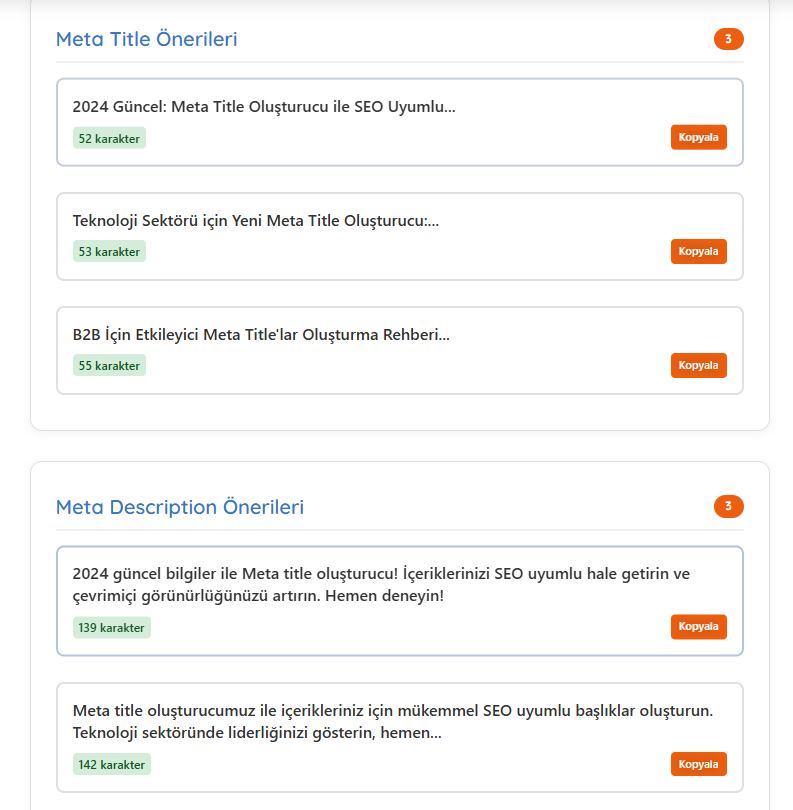This screenshot has height=810, width=793.
Task: Select the 'Teknoloji Sektörü için Yeni' title text
Action: pos(256,221)
